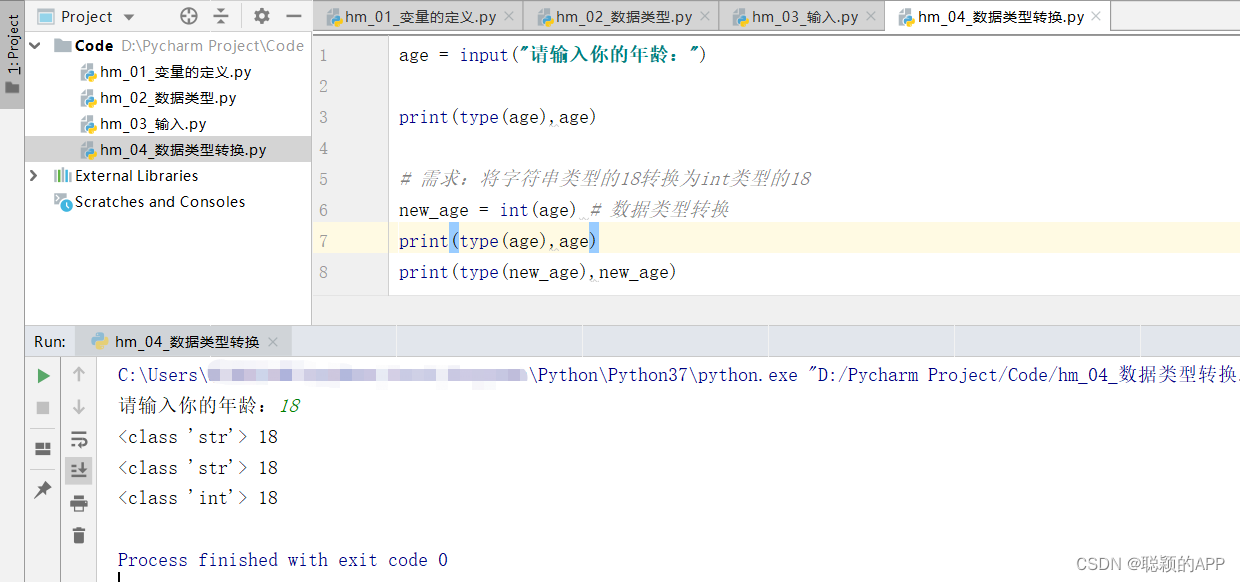Image resolution: width=1240 pixels, height=582 pixels.
Task: Open Project panel settings gear
Action: pyautogui.click(x=262, y=16)
